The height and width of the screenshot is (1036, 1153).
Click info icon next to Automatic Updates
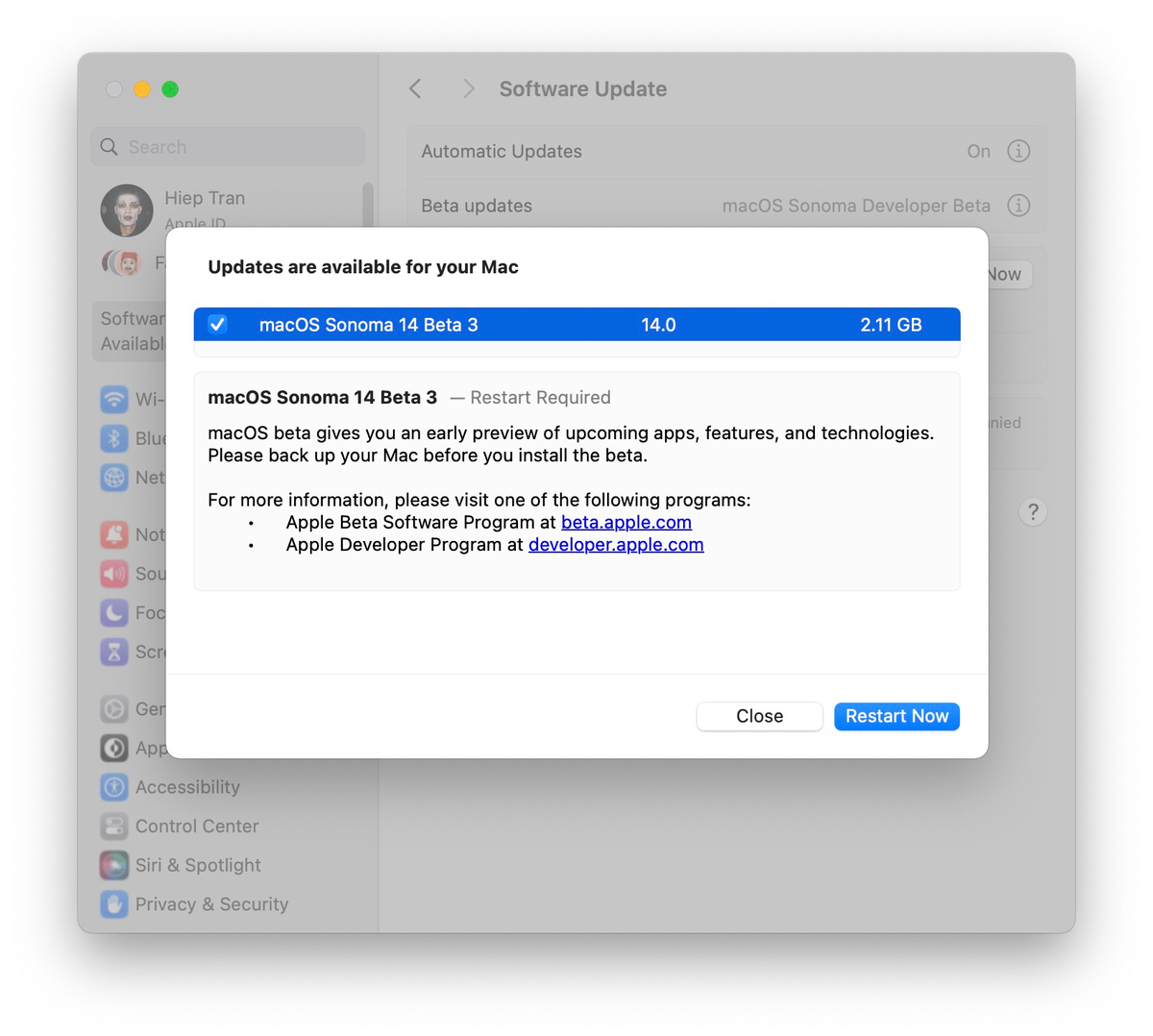[x=1018, y=151]
